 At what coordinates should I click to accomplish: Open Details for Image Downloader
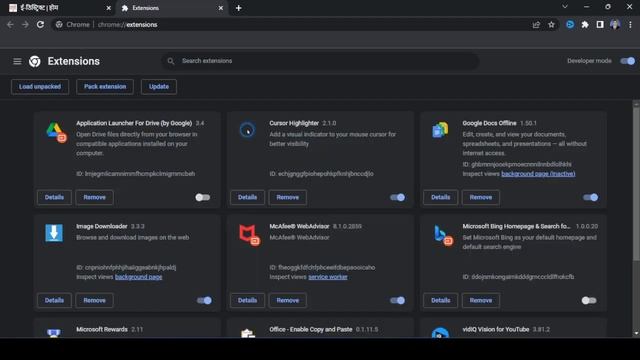(x=54, y=300)
